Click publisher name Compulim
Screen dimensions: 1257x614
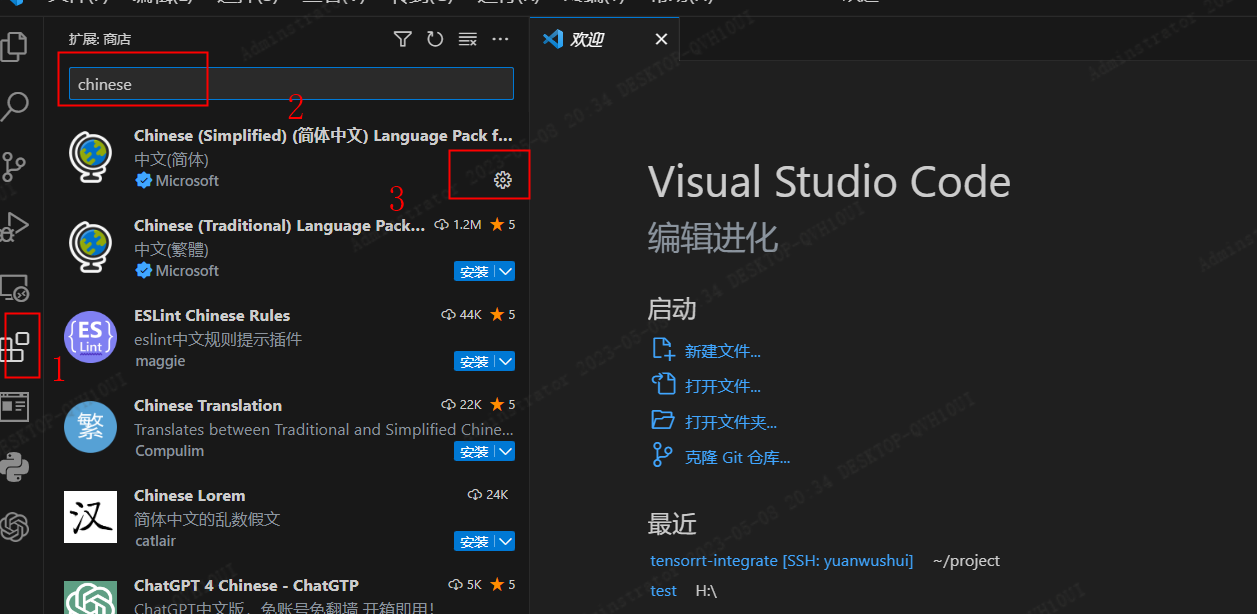(x=169, y=451)
